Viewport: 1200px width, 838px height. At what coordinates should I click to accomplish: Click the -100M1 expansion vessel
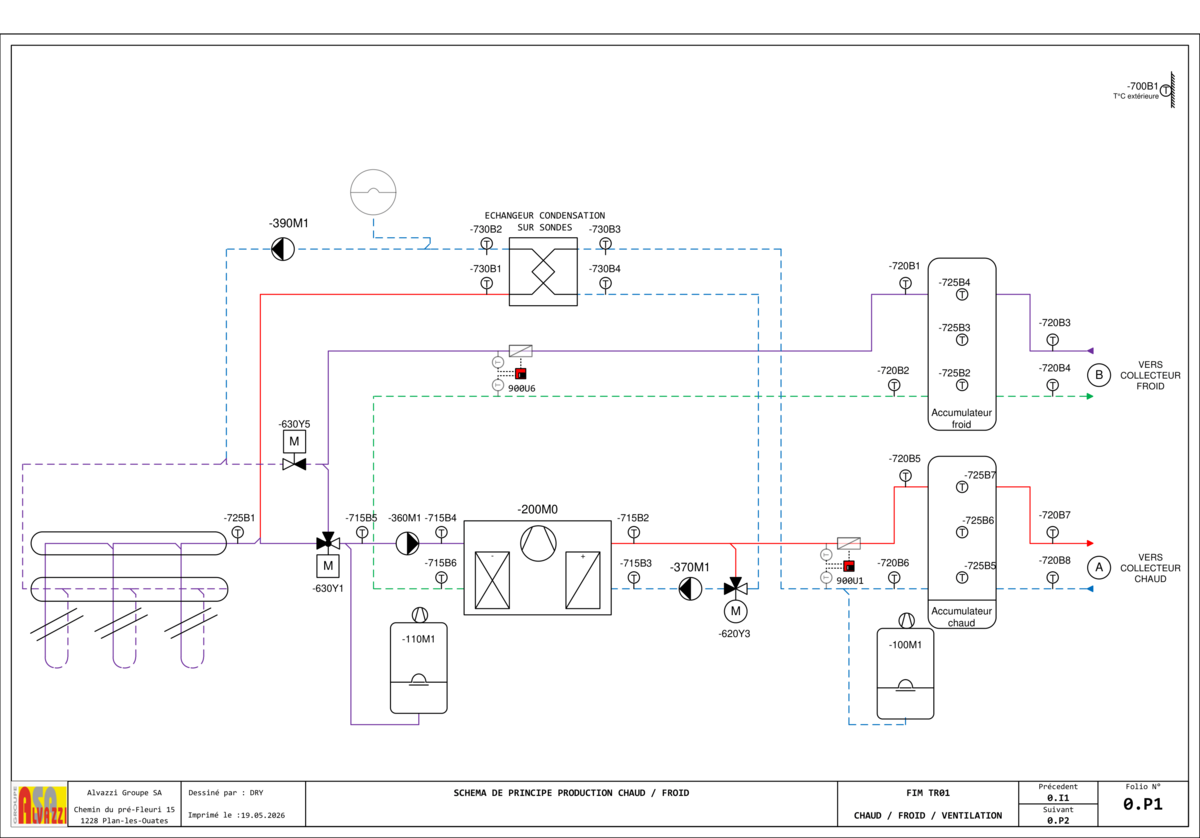coord(906,673)
